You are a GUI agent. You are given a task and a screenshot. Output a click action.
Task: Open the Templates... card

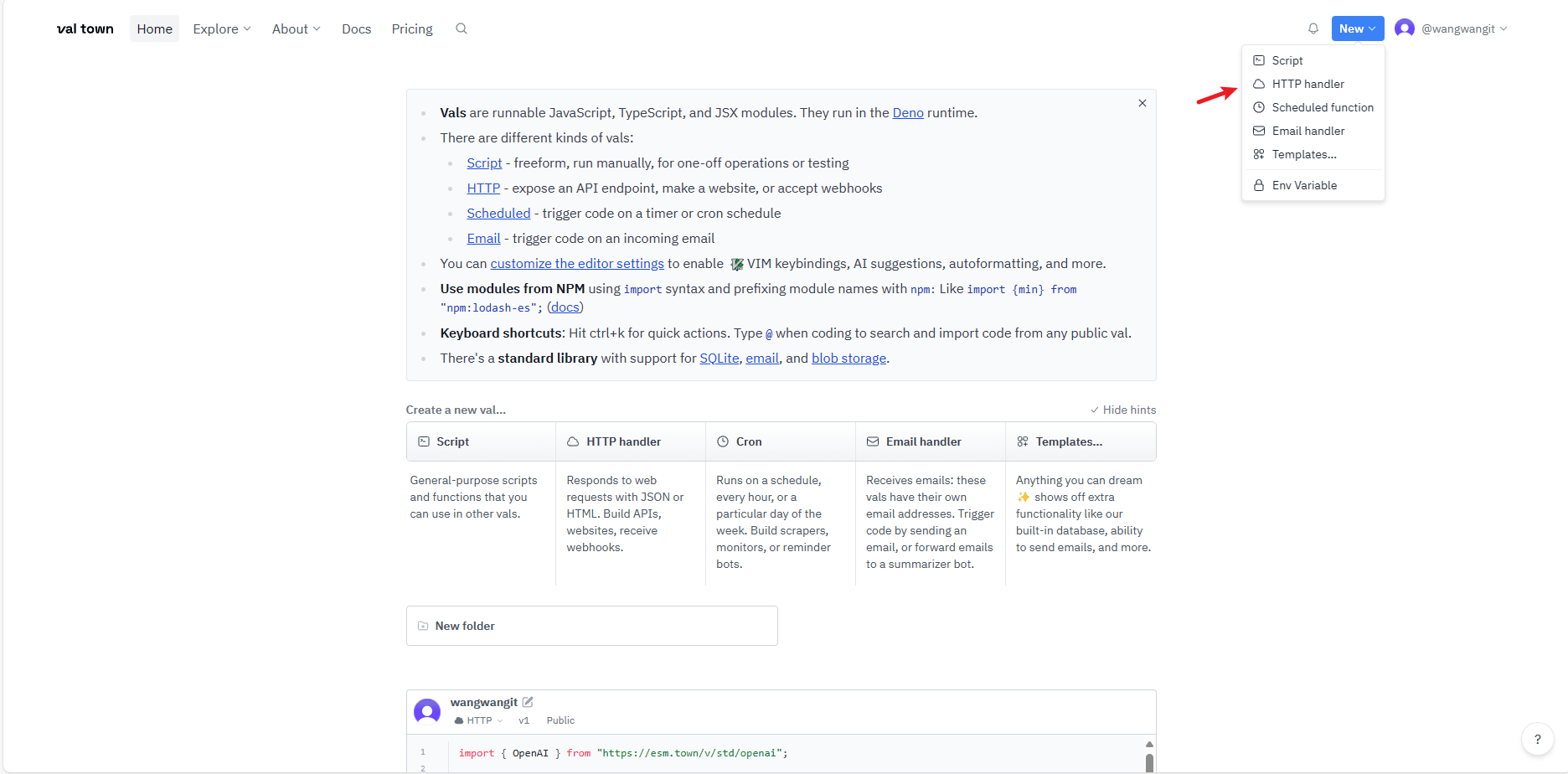(x=1081, y=441)
